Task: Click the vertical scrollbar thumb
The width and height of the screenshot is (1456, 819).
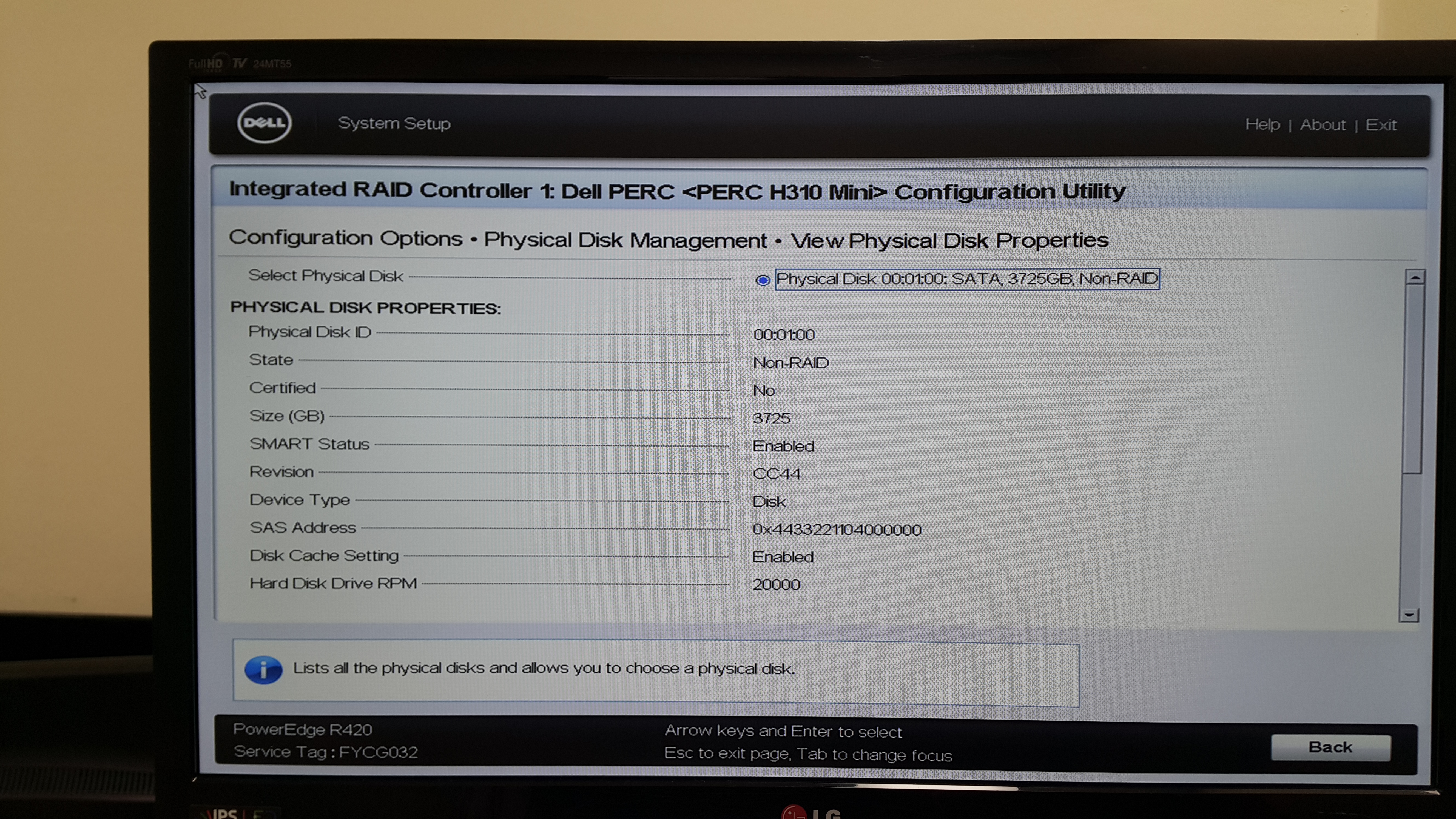Action: [x=1414, y=379]
